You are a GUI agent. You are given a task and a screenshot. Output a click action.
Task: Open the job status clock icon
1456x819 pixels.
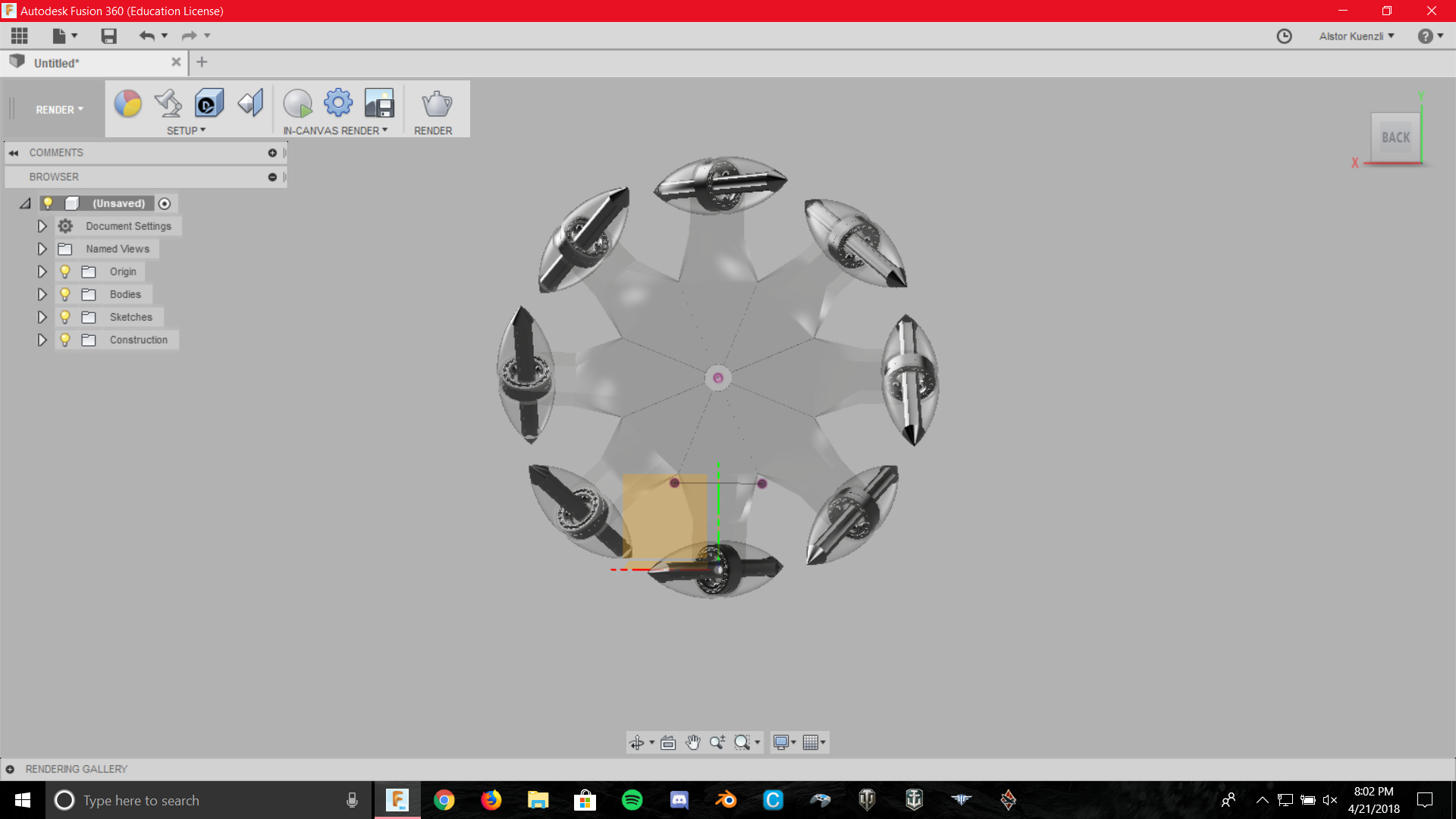click(1284, 36)
